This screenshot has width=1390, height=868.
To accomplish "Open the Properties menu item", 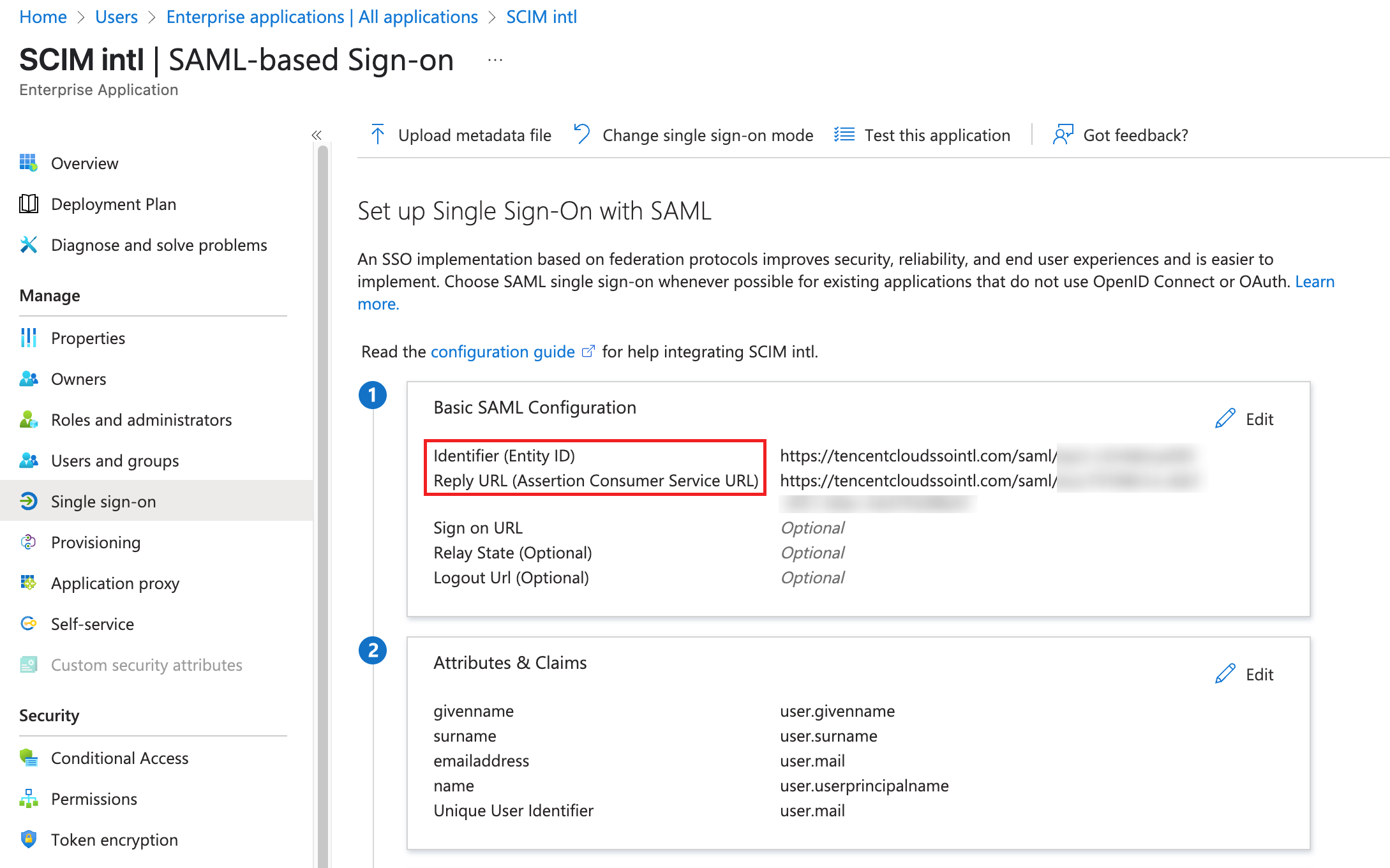I will (88, 338).
